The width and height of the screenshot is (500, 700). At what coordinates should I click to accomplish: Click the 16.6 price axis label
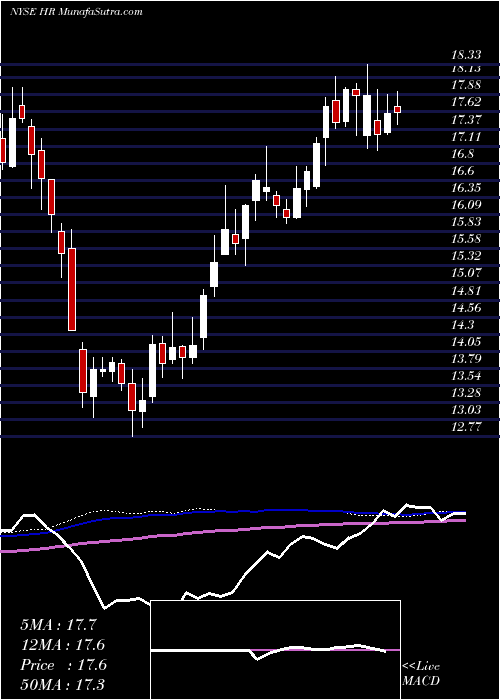click(463, 171)
